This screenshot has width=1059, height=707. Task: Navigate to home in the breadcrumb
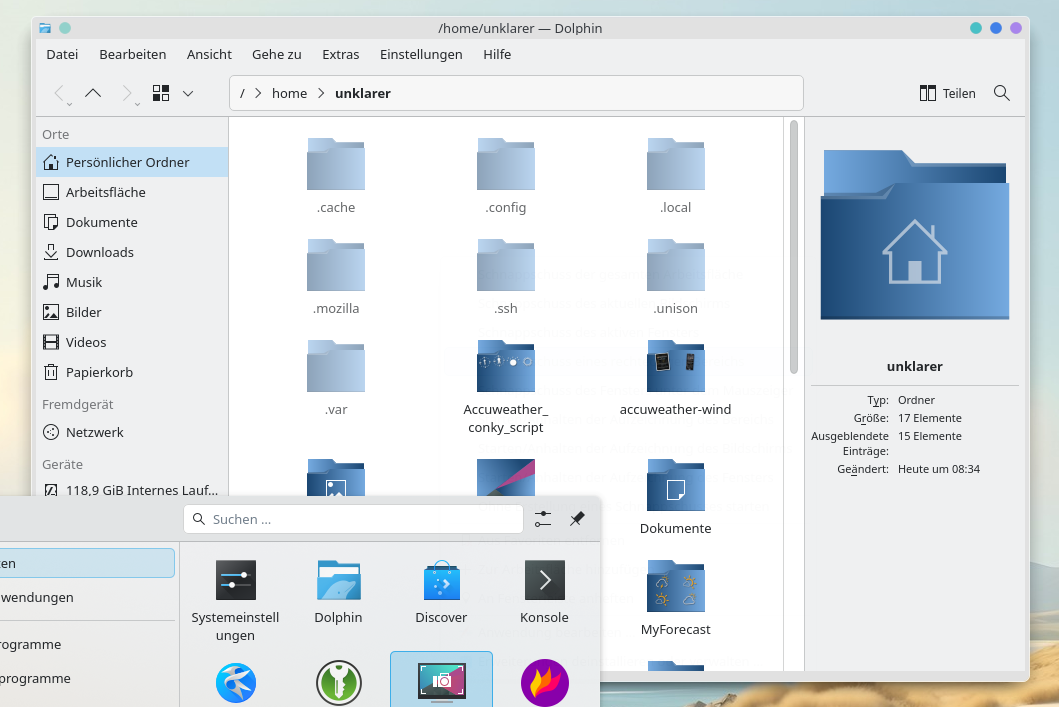pos(289,94)
